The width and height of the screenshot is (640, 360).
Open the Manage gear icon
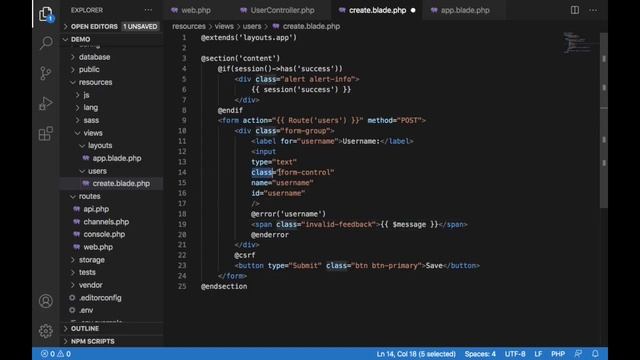46,331
